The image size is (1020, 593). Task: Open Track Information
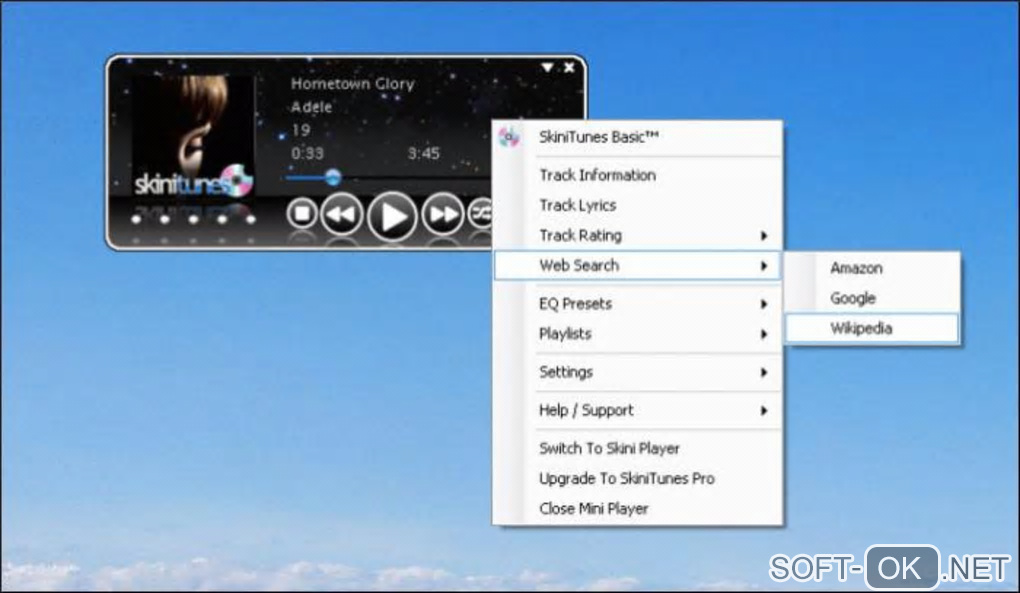pyautogui.click(x=638, y=175)
